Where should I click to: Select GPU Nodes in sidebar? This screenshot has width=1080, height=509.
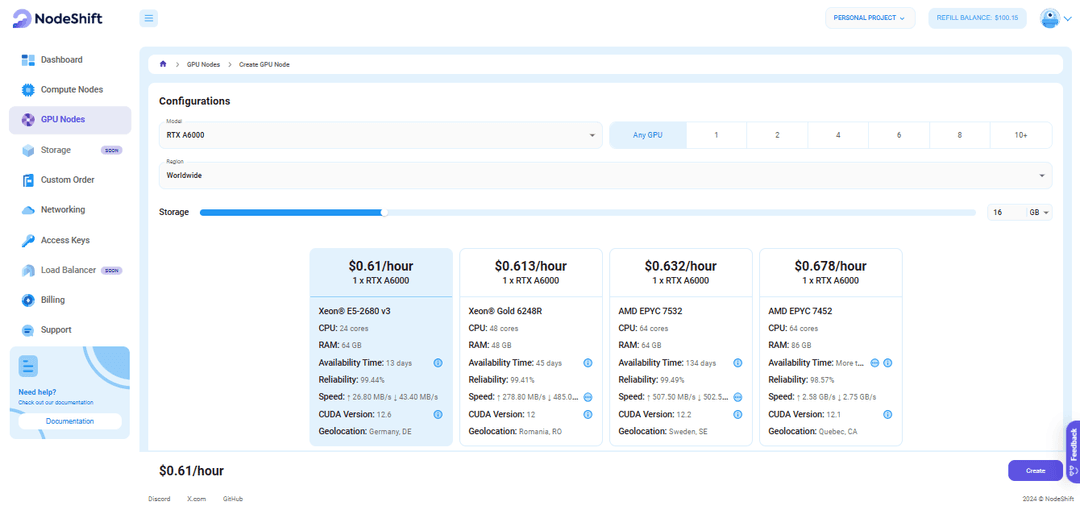click(x=70, y=120)
